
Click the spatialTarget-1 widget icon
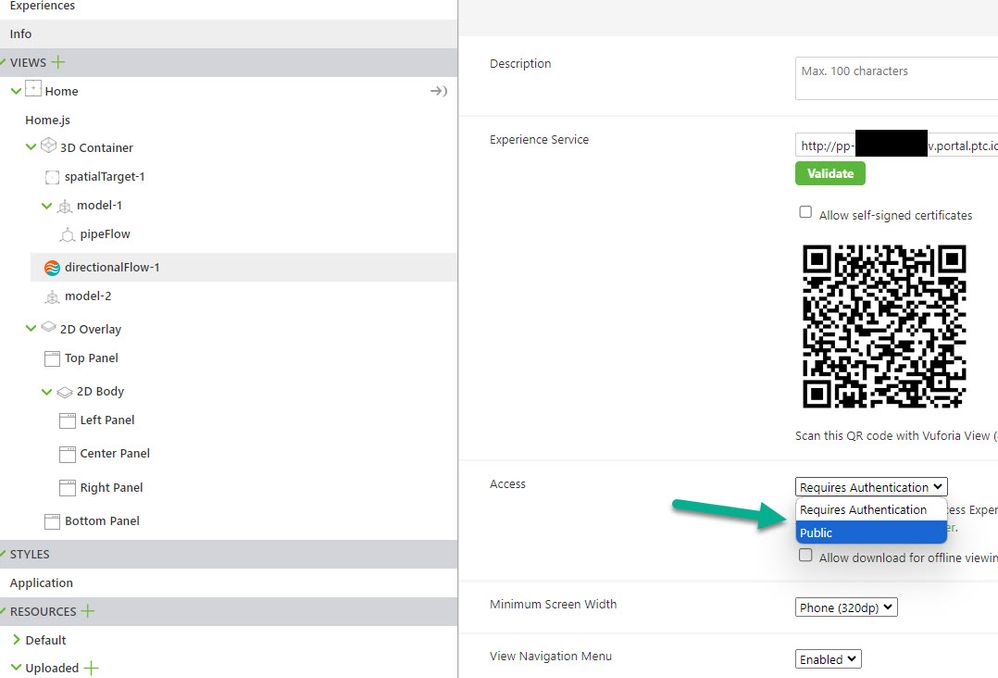[x=52, y=177]
